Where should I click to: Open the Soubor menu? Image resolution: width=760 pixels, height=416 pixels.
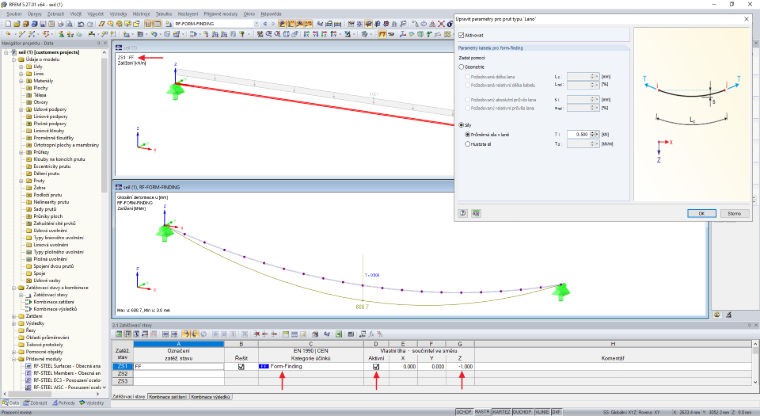[15, 14]
